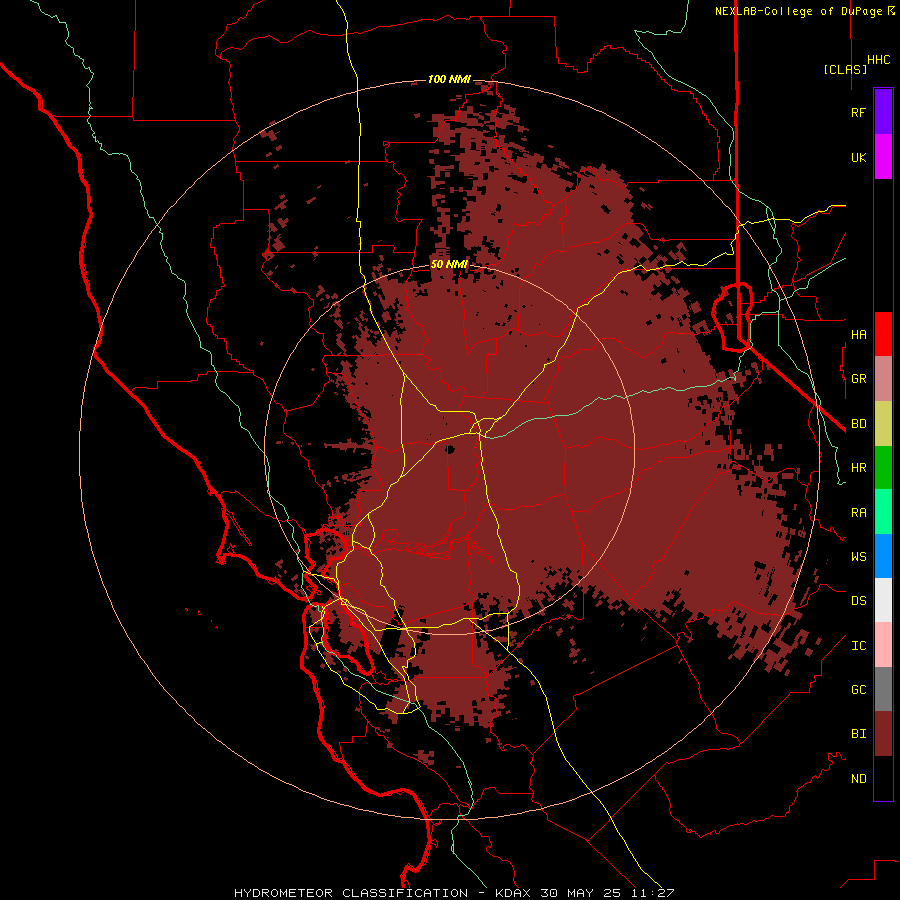Click the ND legend label
The width and height of the screenshot is (900, 900).
coord(859,779)
